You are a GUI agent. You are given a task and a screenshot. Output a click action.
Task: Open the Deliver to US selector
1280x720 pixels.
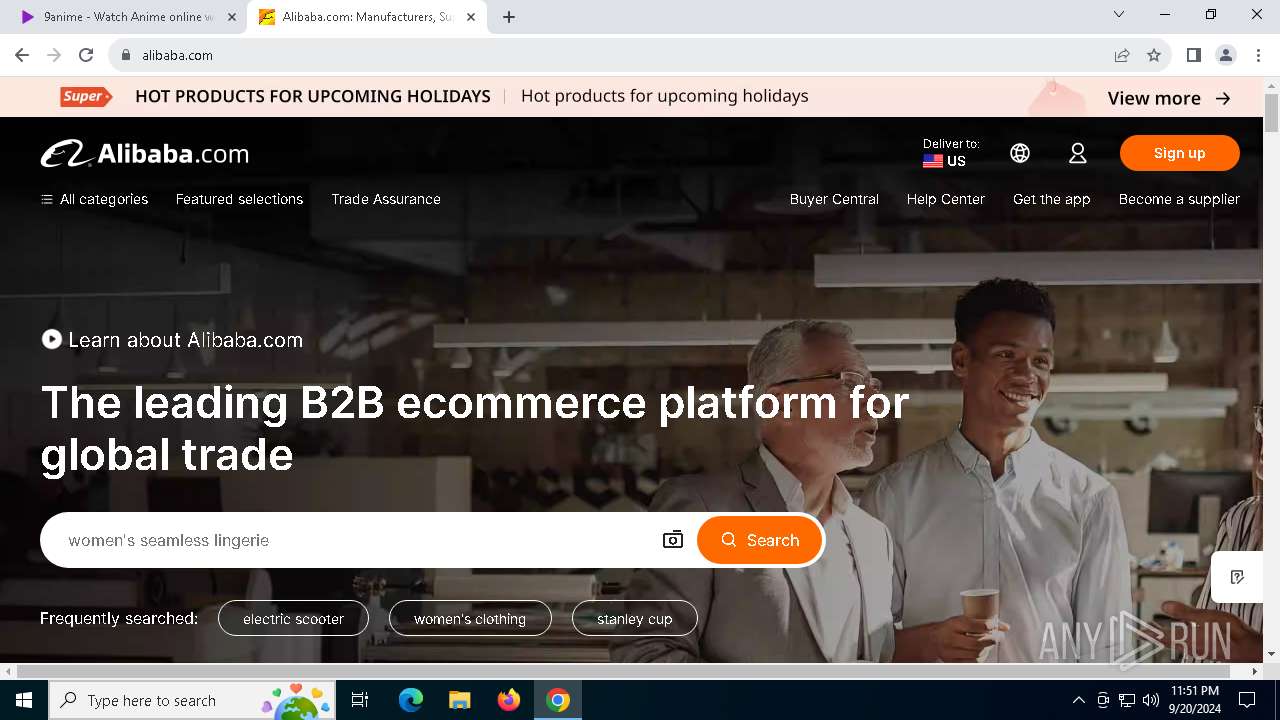[x=951, y=153]
